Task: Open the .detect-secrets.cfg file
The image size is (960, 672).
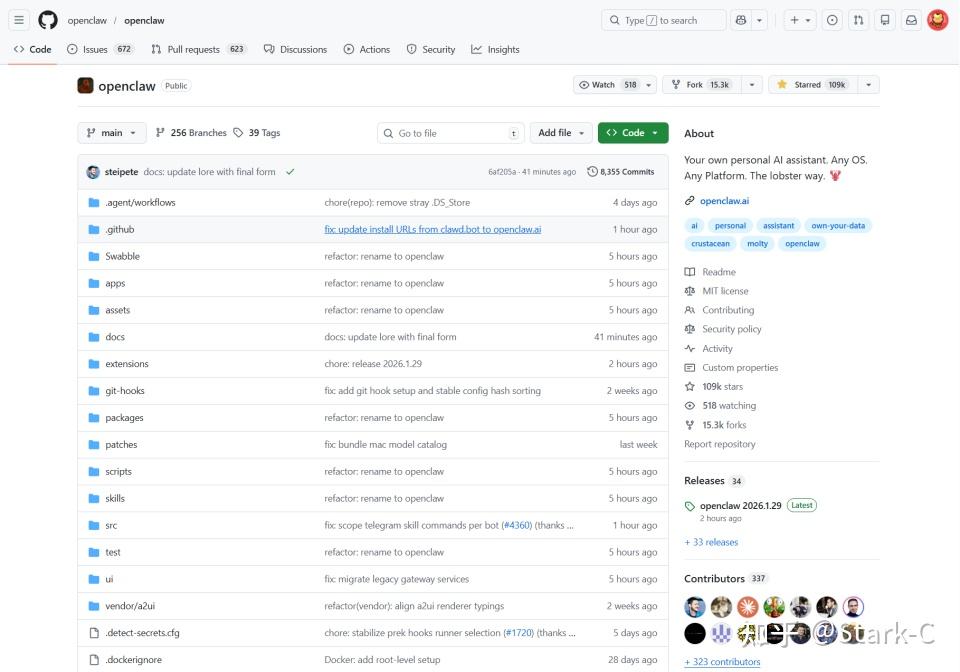Action: 142,633
